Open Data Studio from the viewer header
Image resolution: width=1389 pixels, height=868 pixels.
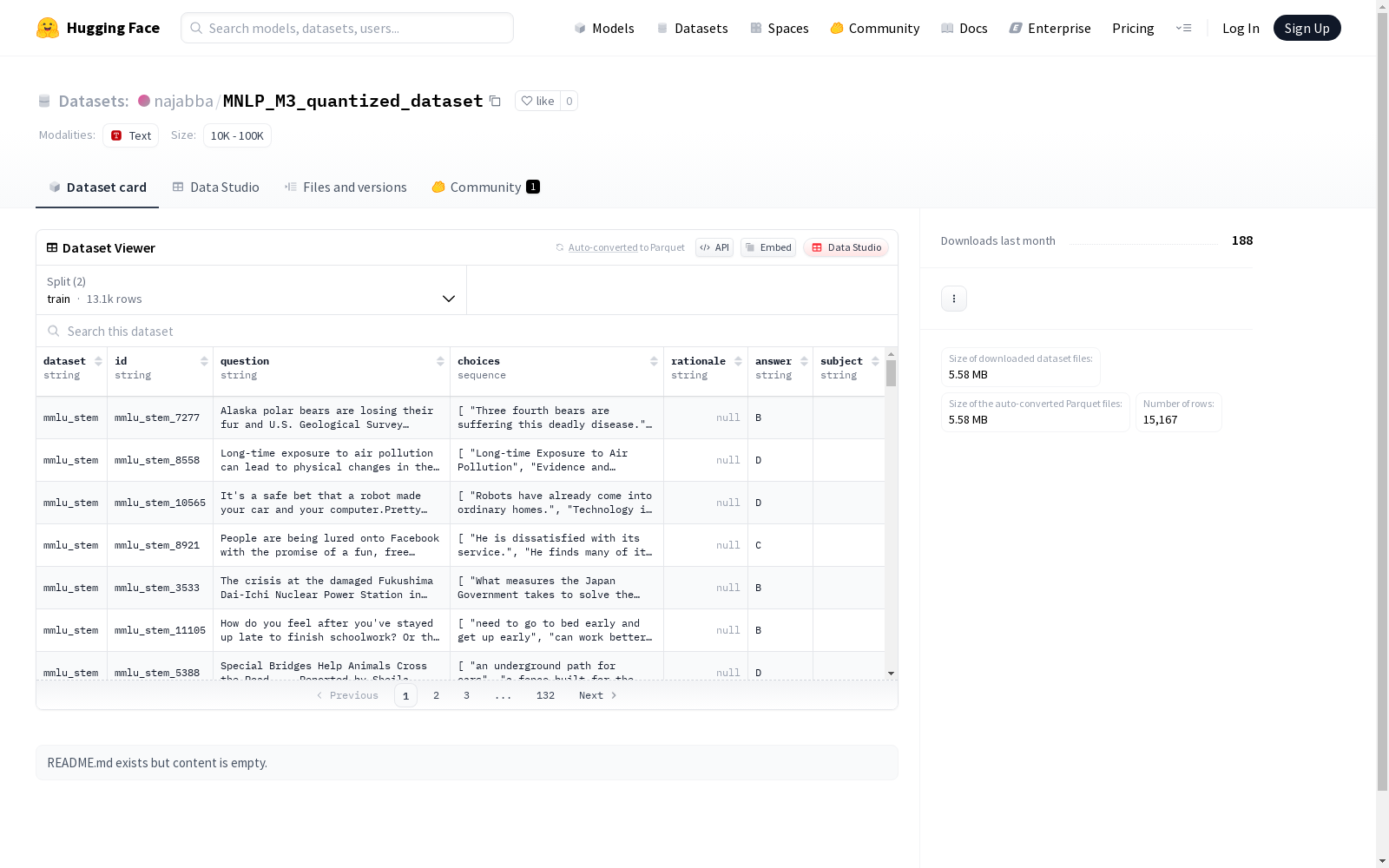pyautogui.click(x=846, y=247)
